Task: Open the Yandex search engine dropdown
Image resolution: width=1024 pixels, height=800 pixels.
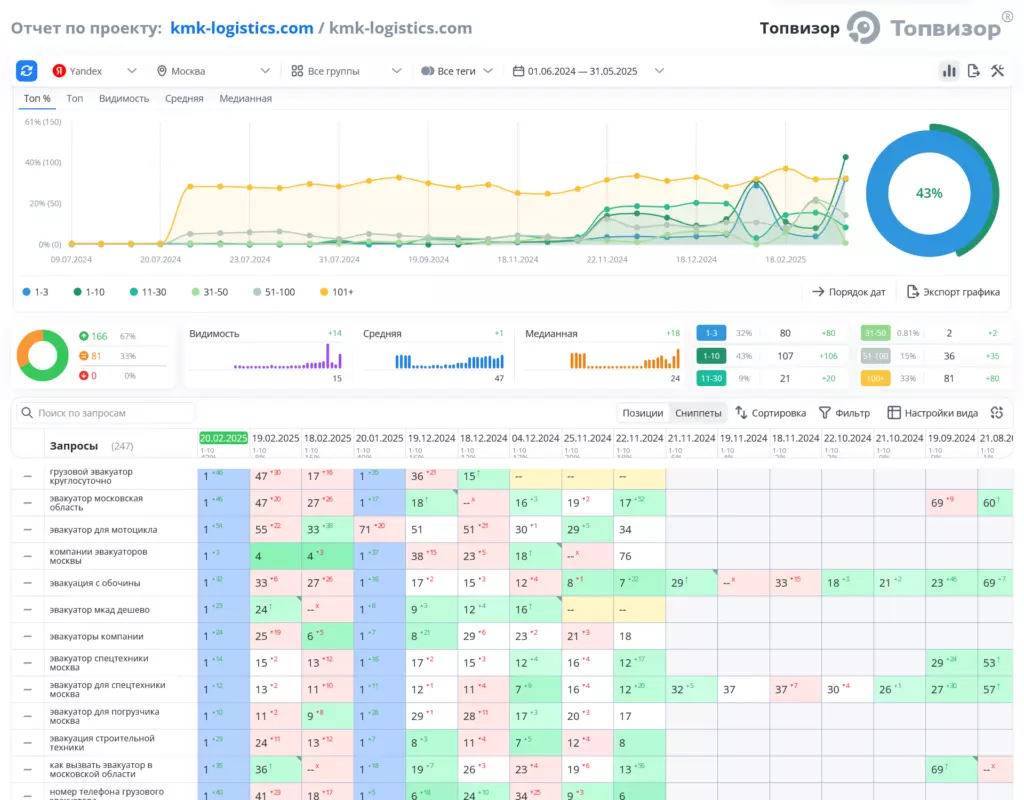Action: 95,71
